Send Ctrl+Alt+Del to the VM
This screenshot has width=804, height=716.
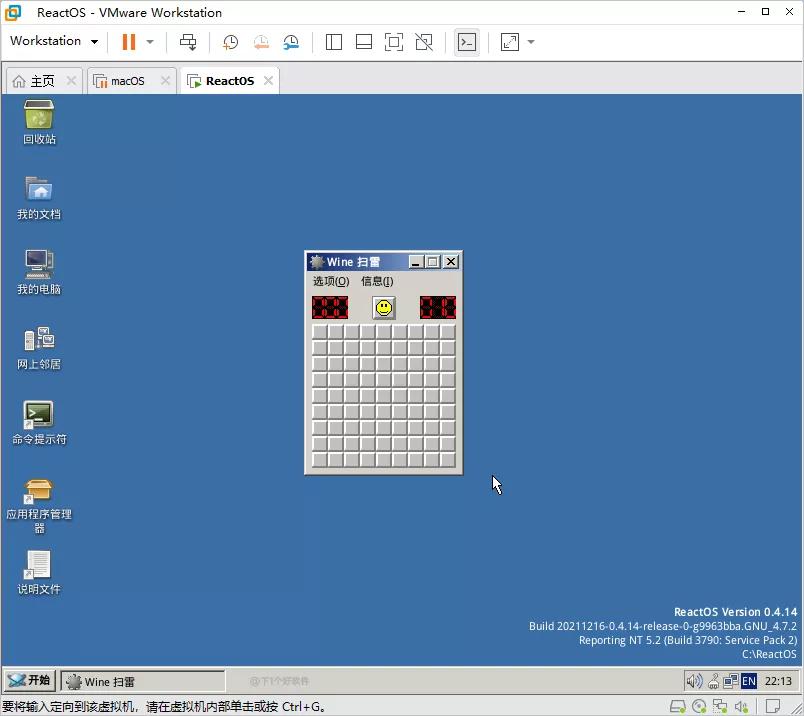(x=188, y=42)
